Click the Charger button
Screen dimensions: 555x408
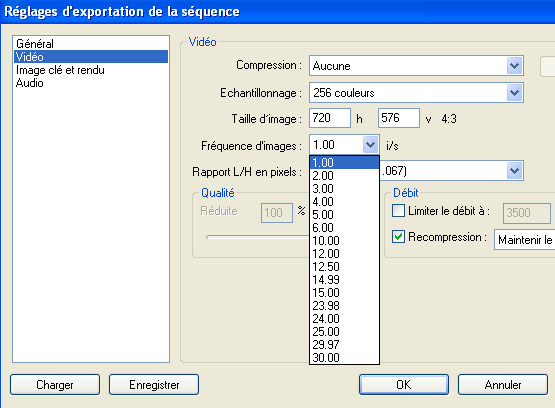pos(55,385)
